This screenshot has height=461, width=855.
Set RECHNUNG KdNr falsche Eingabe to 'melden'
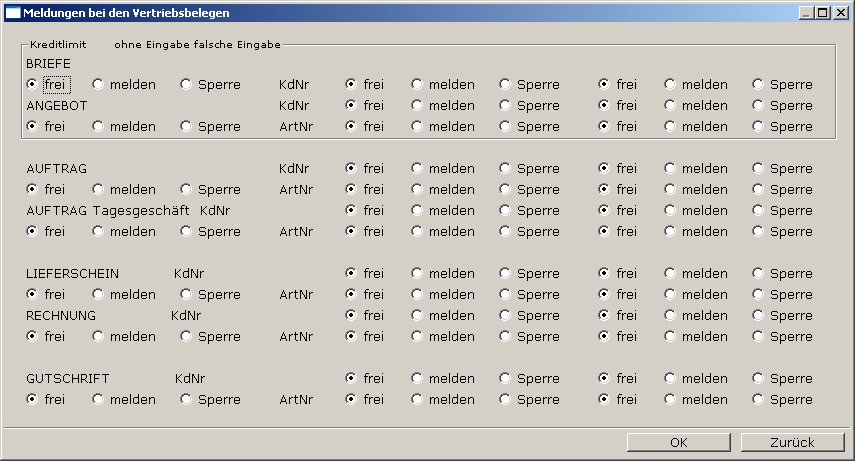(x=670, y=316)
